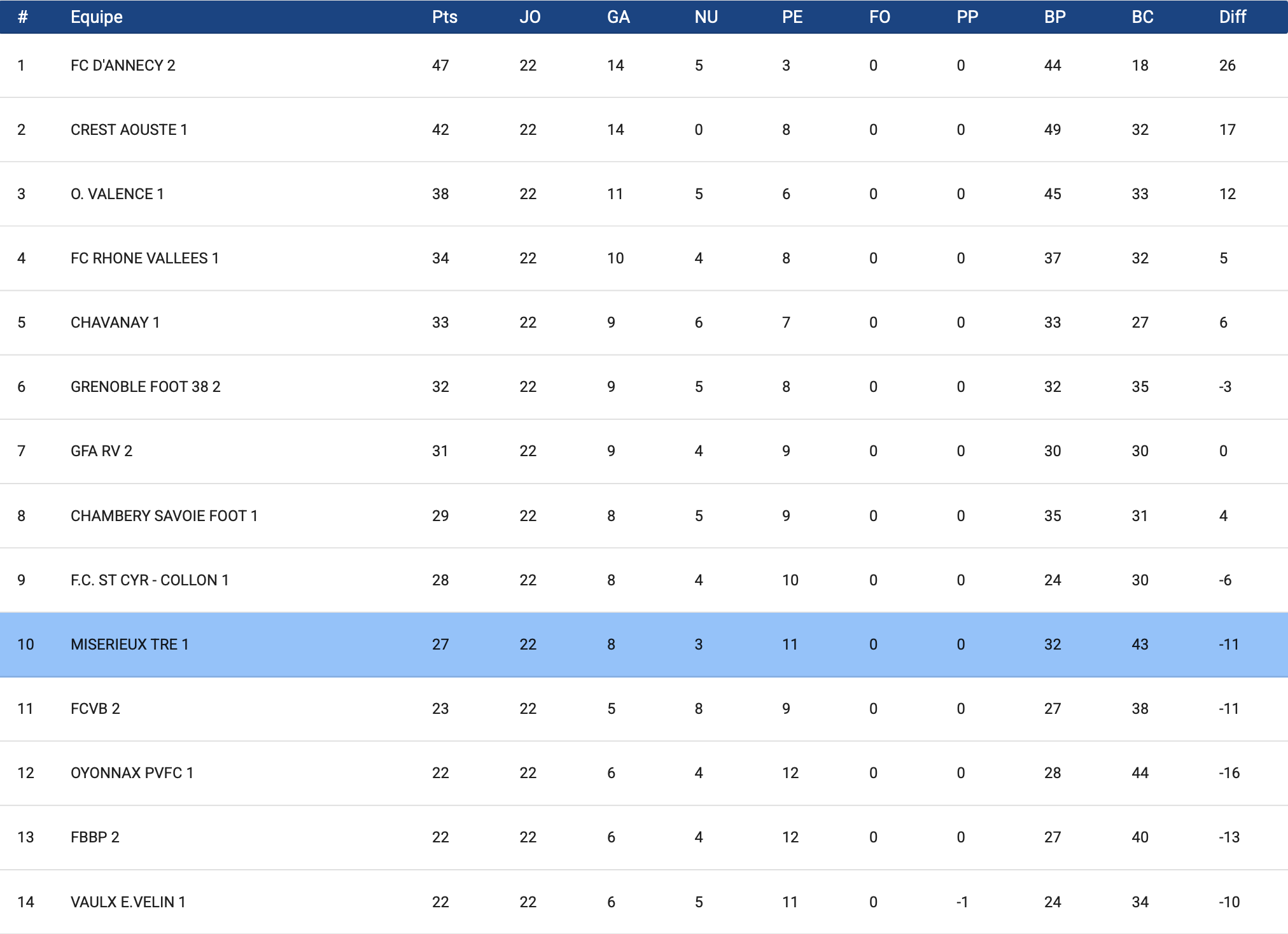Select highlighted MISERIEUX TRE 1 row
The width and height of the screenshot is (1288, 934).
pyautogui.click(x=129, y=645)
